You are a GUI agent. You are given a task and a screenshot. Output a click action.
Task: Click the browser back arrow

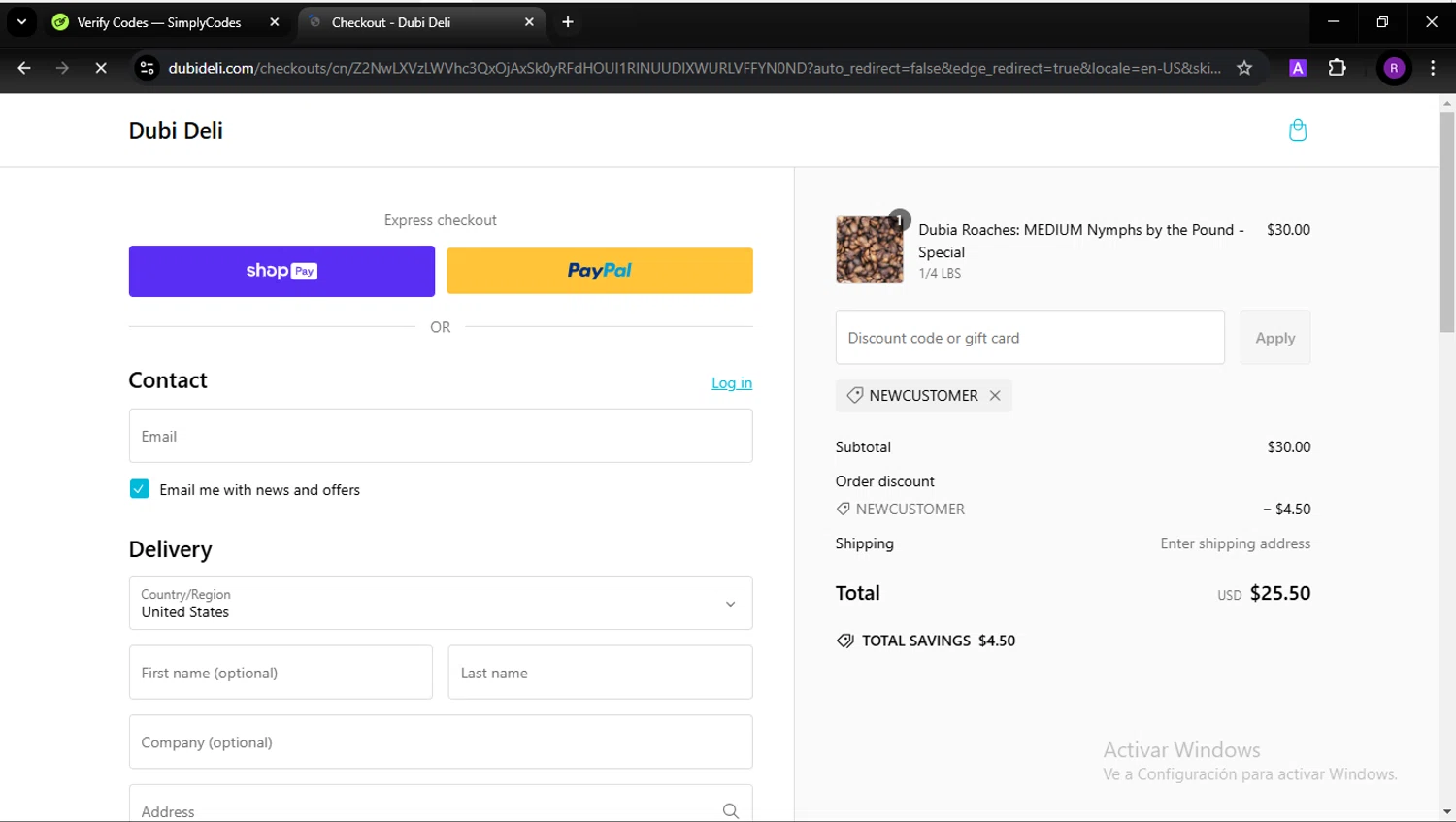coord(24,68)
